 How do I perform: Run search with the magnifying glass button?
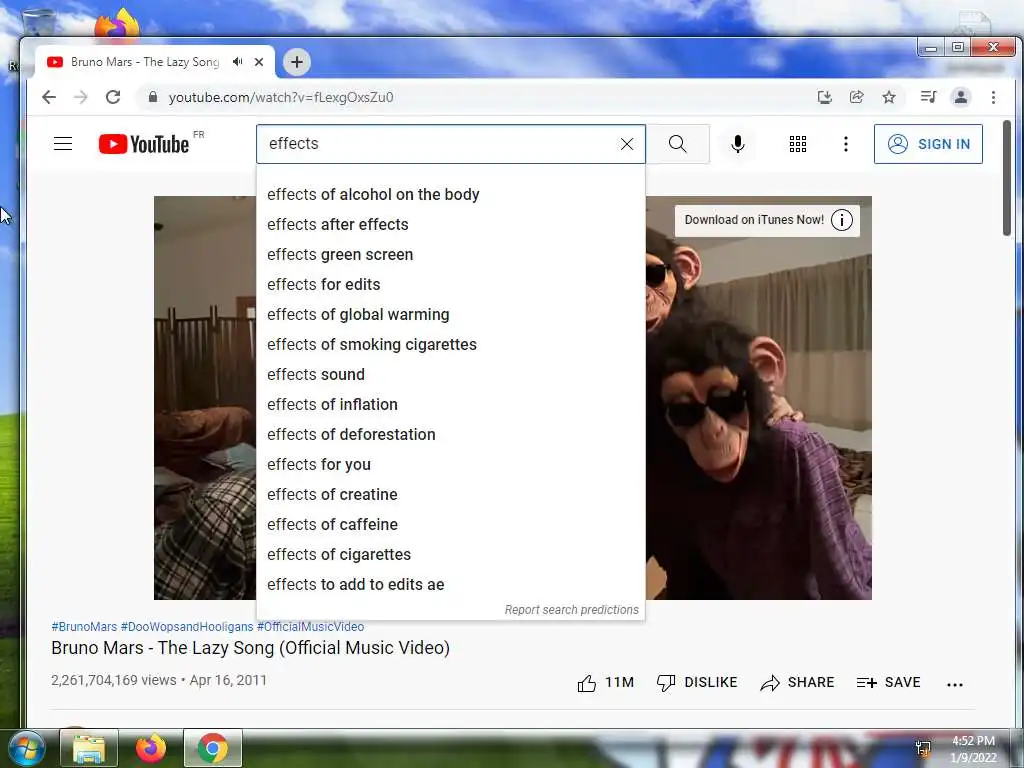coord(678,144)
